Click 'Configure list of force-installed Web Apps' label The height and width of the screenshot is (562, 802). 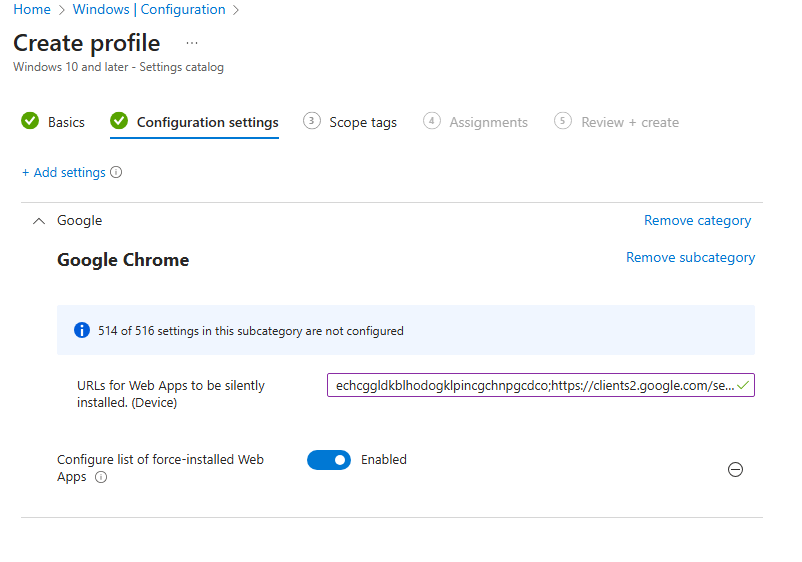point(160,468)
